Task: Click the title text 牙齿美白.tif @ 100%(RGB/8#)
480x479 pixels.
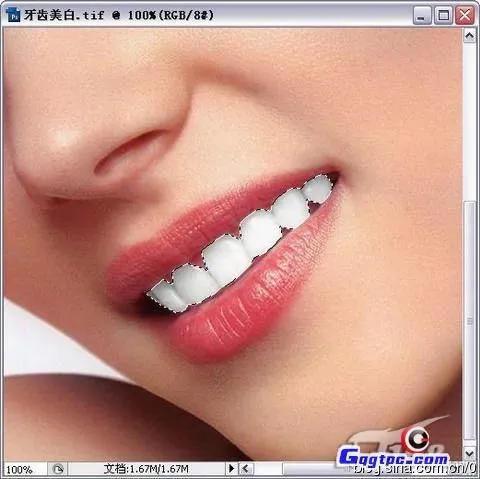Action: (119, 15)
